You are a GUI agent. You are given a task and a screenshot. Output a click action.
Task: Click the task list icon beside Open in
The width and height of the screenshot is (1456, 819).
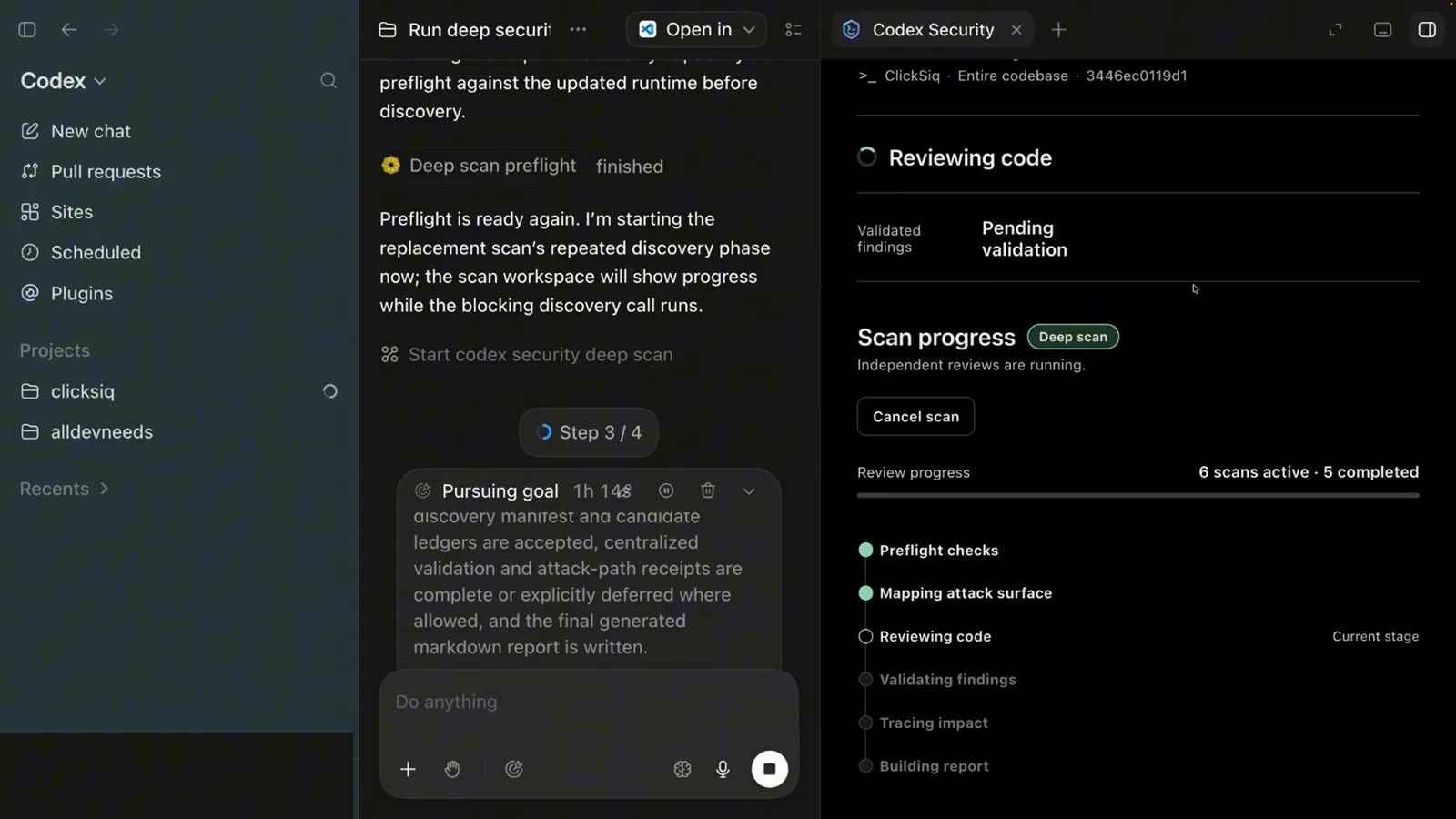tap(794, 30)
